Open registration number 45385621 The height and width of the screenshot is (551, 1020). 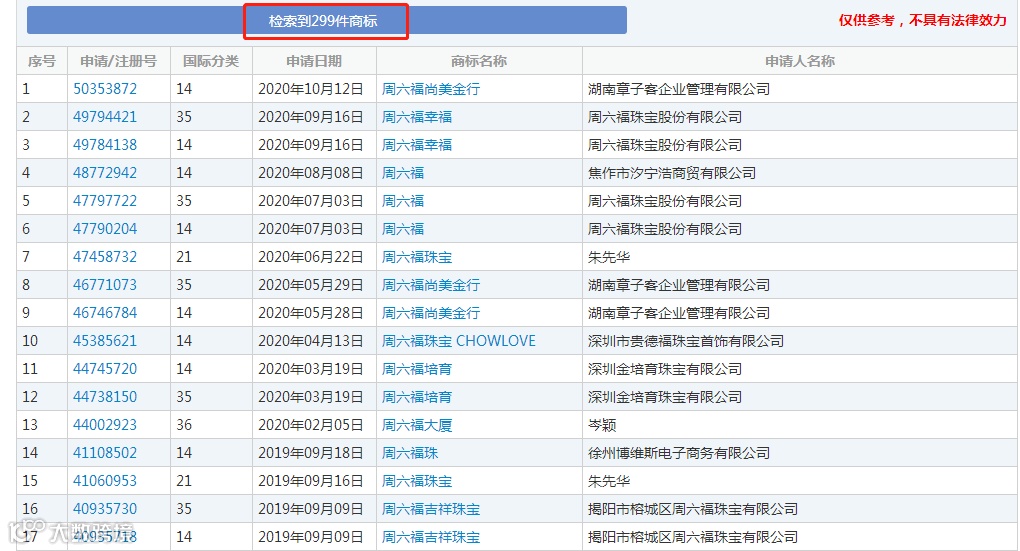105,340
